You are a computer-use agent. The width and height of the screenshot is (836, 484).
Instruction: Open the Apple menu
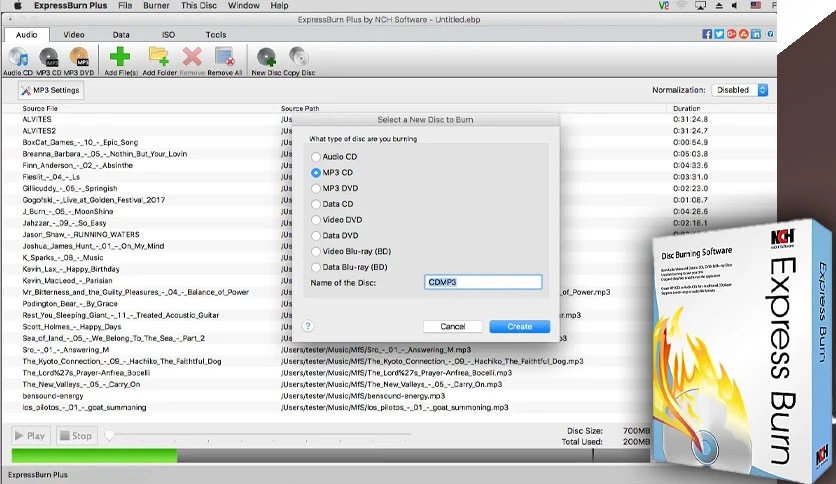[17, 5]
